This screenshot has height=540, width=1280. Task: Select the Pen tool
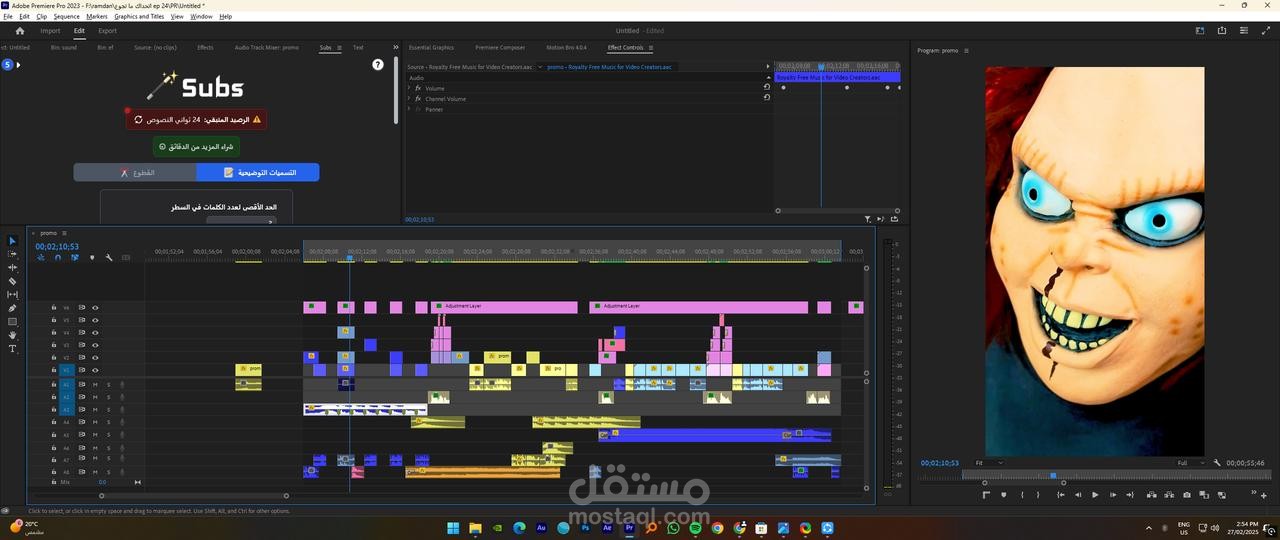pos(13,308)
